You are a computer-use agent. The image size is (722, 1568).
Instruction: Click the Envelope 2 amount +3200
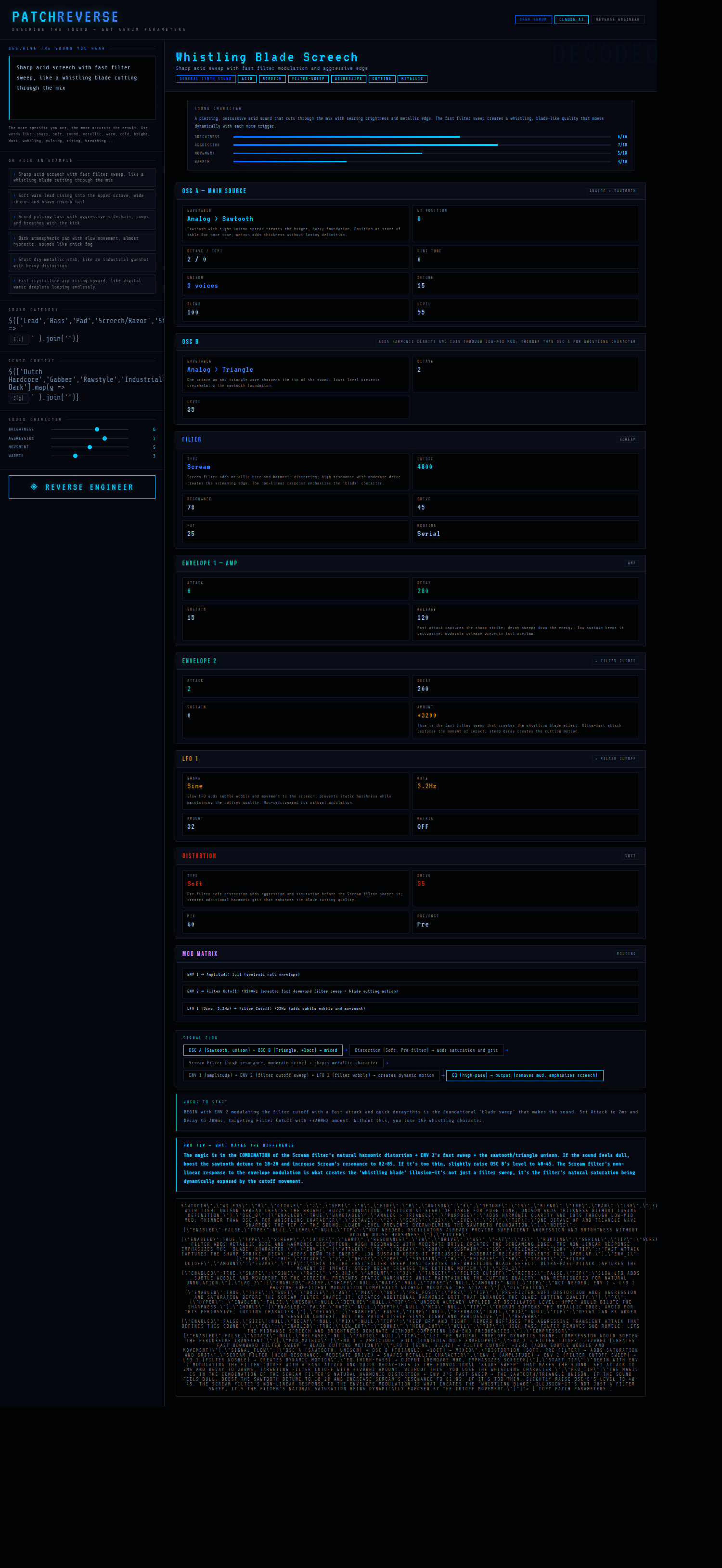pyautogui.click(x=427, y=715)
